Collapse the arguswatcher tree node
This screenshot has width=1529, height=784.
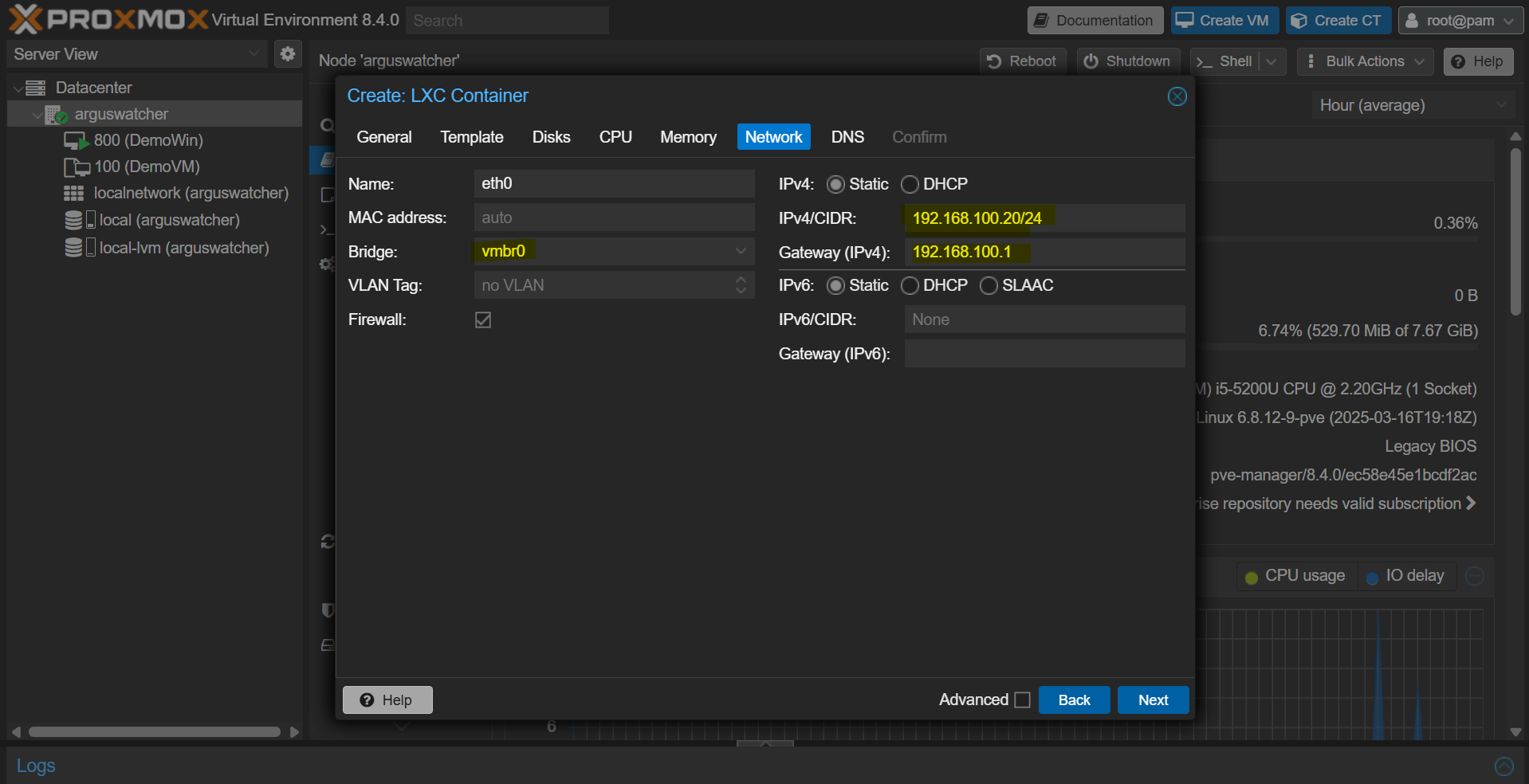(37, 116)
